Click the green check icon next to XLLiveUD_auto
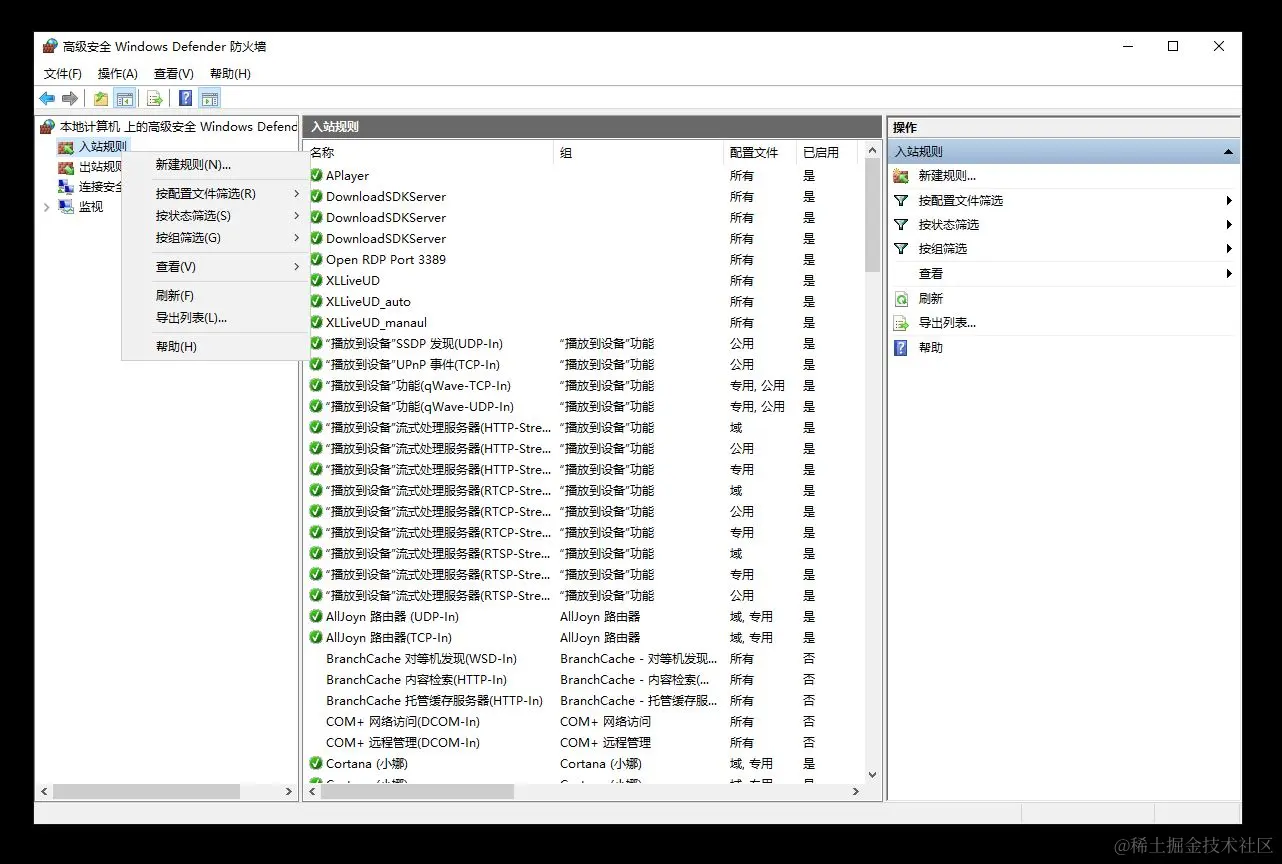 click(316, 301)
